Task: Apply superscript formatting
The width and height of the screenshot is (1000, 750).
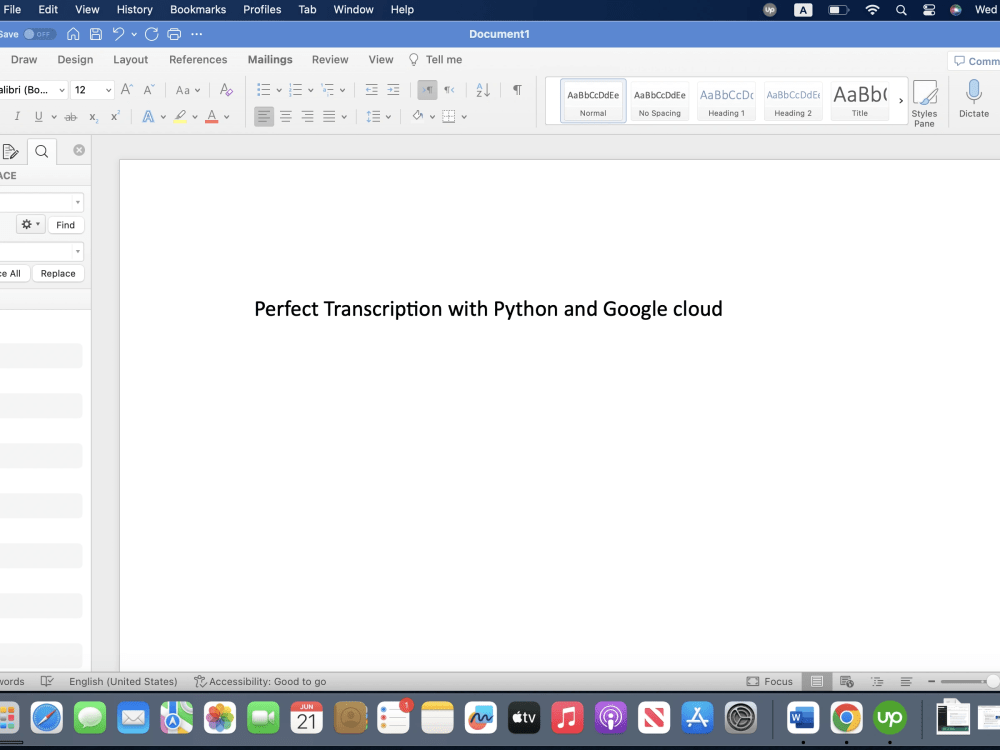Action: (x=115, y=117)
